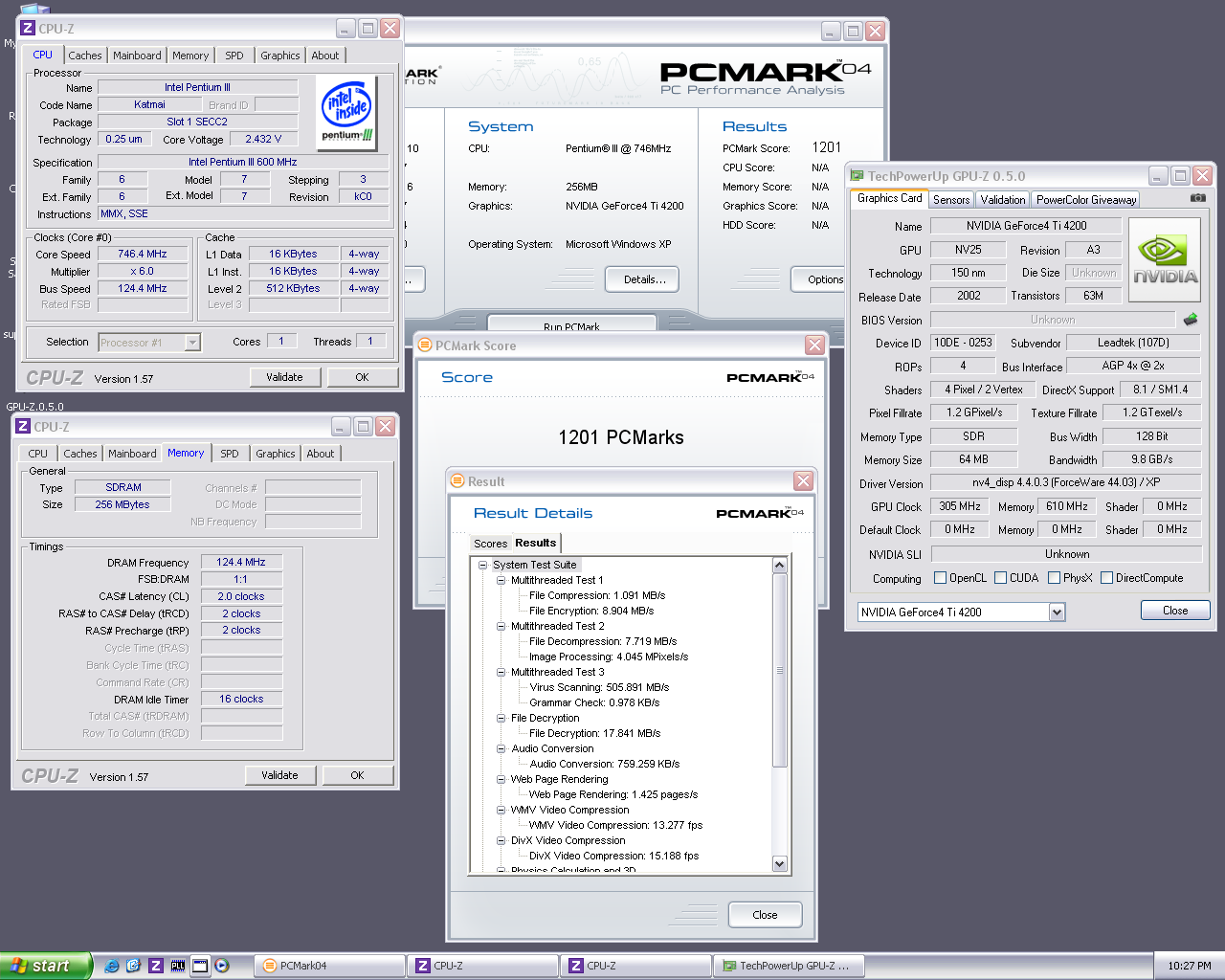Viewport: 1225px width, 980px height.
Task: Launch Internet Explorer from quick launch
Action: tap(112, 966)
